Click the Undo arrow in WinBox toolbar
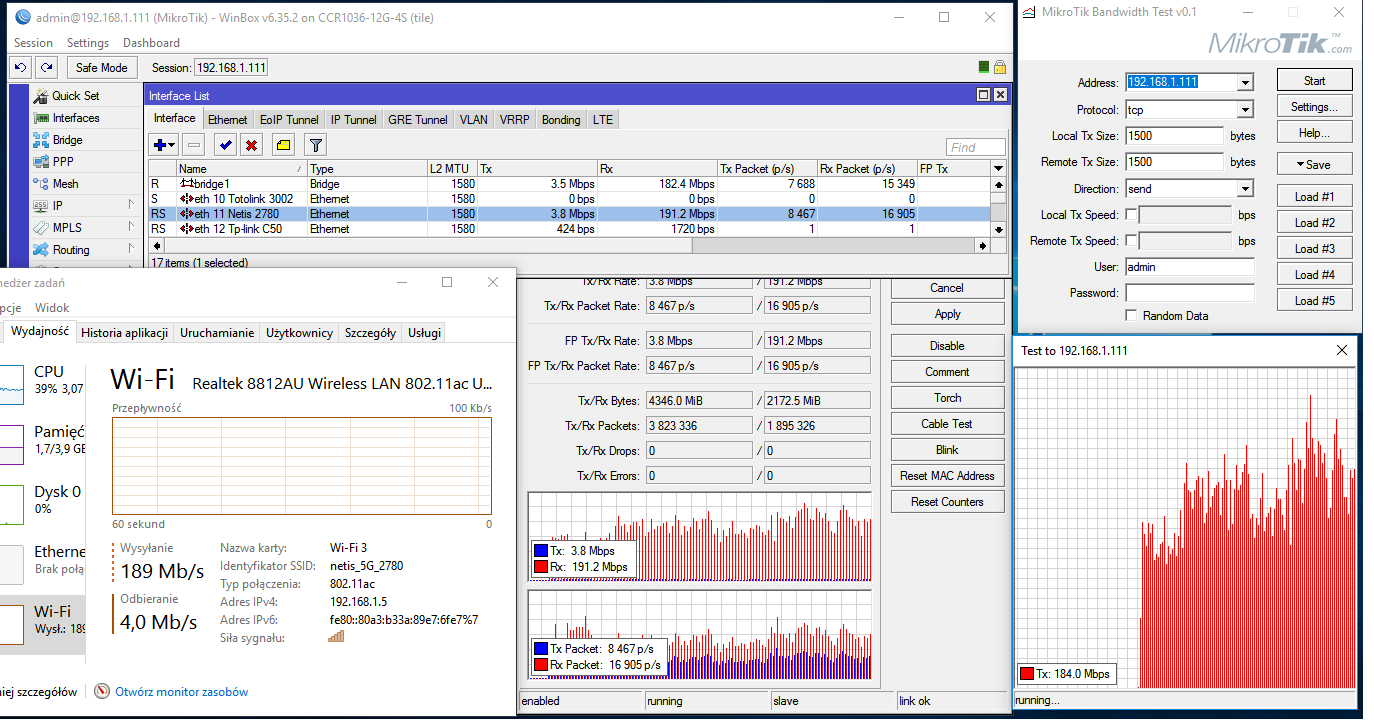The image size is (1374, 728). 20,67
